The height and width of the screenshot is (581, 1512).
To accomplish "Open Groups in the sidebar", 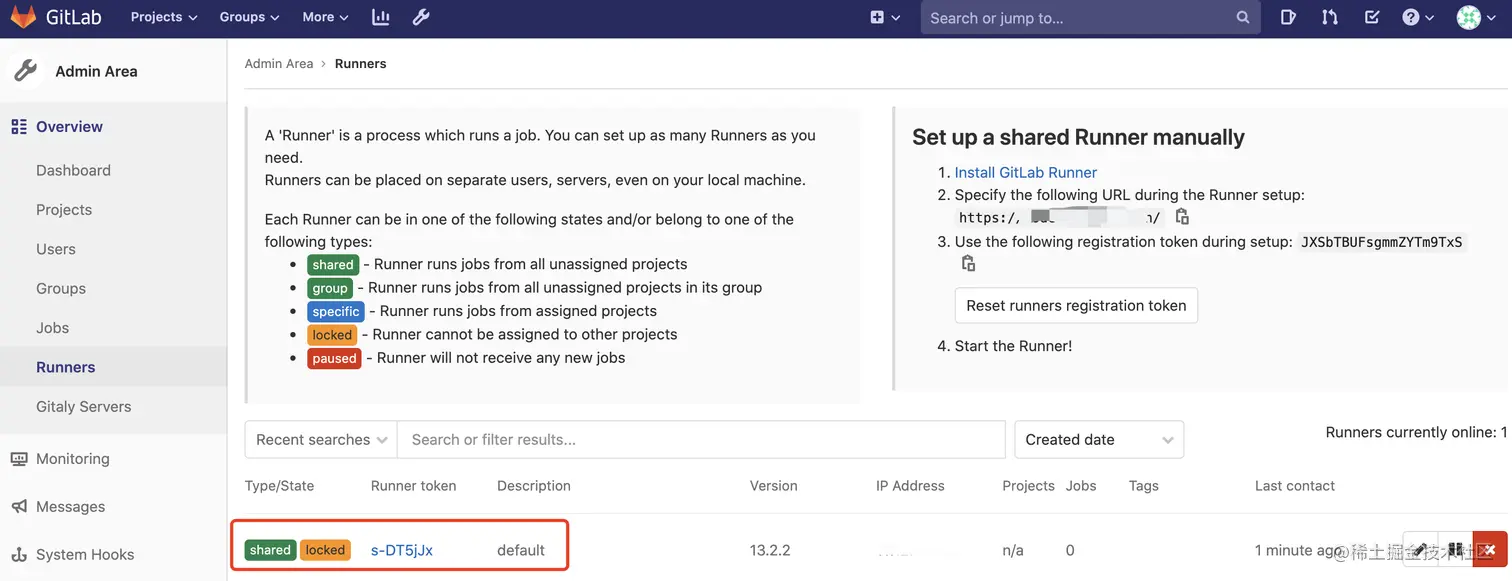I will pyautogui.click(x=61, y=288).
